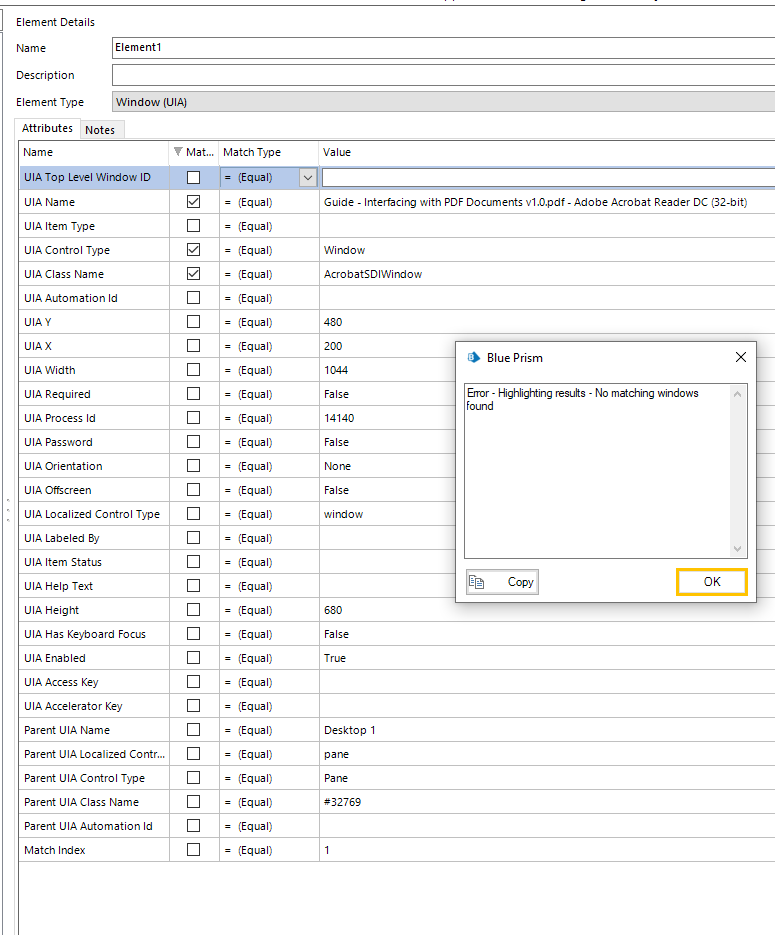The height and width of the screenshot is (935, 775).
Task: Click the element Name input field
Action: click(x=442, y=48)
